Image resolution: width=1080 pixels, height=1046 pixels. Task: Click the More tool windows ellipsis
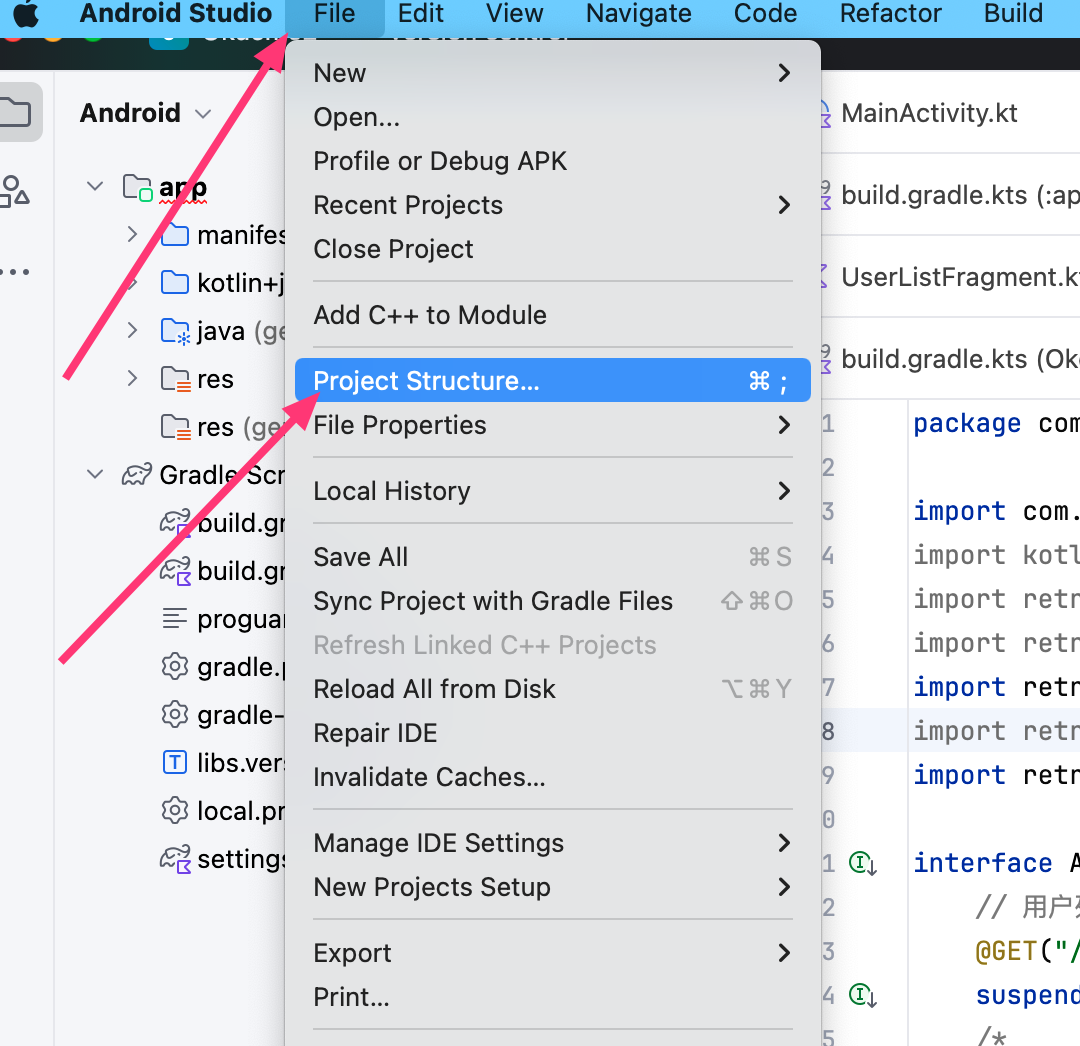tap(14, 271)
